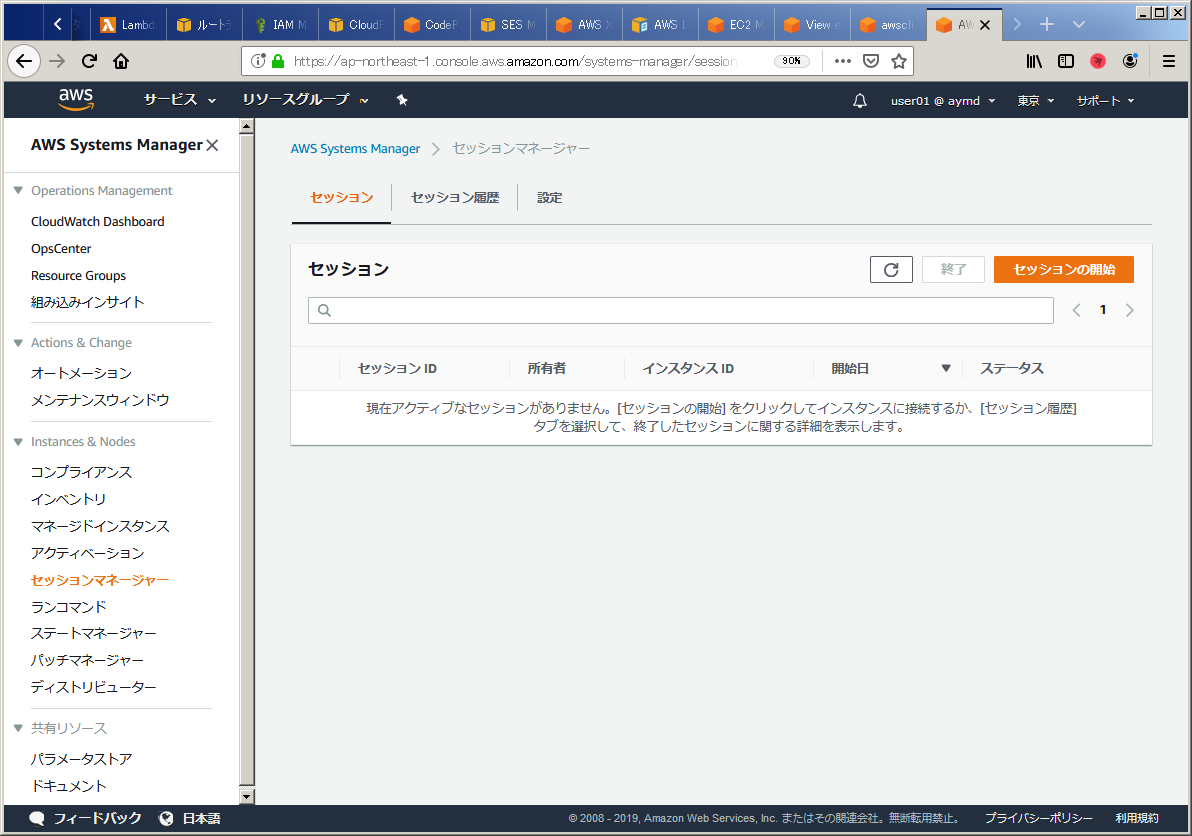The image size is (1192, 836).
Task: Bookmark this page with star icon
Action: click(899, 62)
